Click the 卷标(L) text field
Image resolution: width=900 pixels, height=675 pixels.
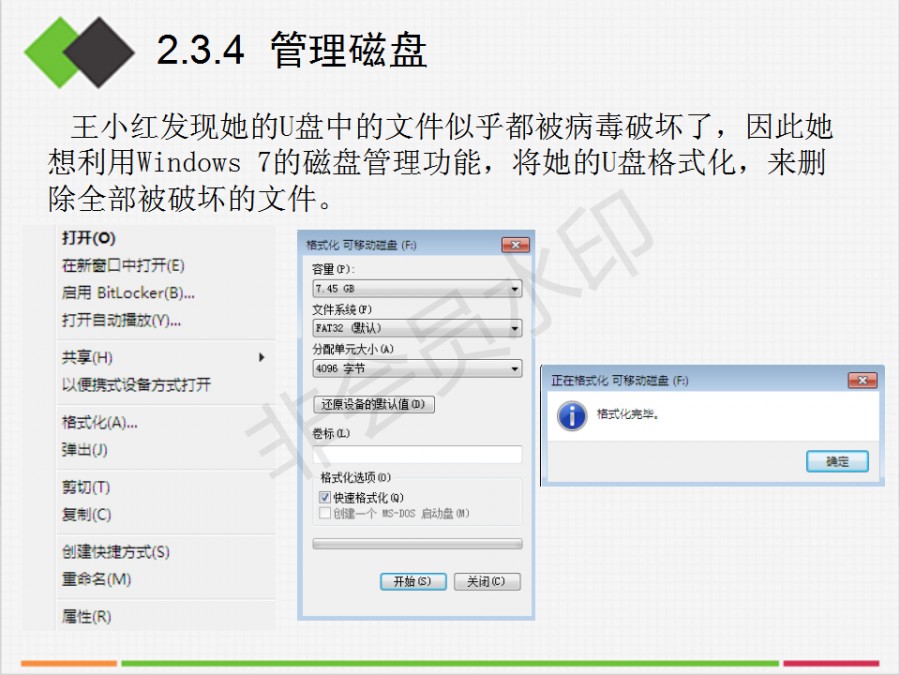click(417, 454)
